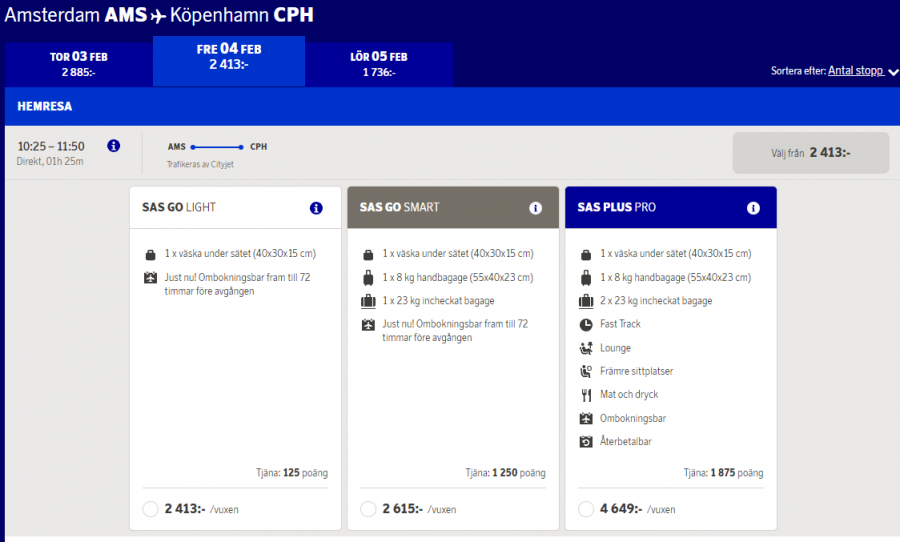Screen dimensions: 900x542
Task: Open the SAS Go Light info icon
Action: [316, 208]
